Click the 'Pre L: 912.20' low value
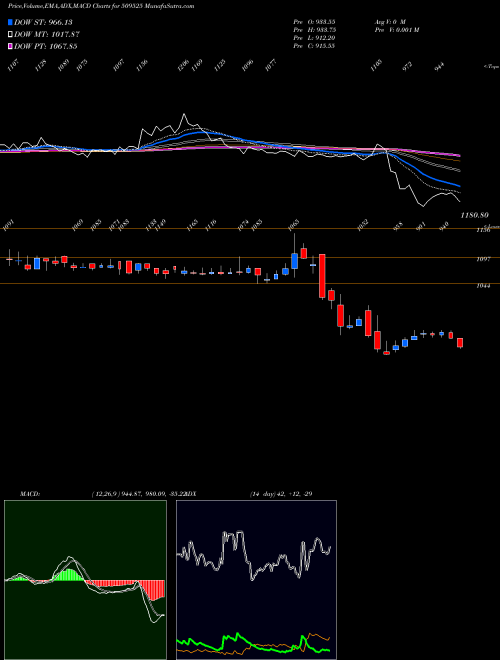 point(314,38)
